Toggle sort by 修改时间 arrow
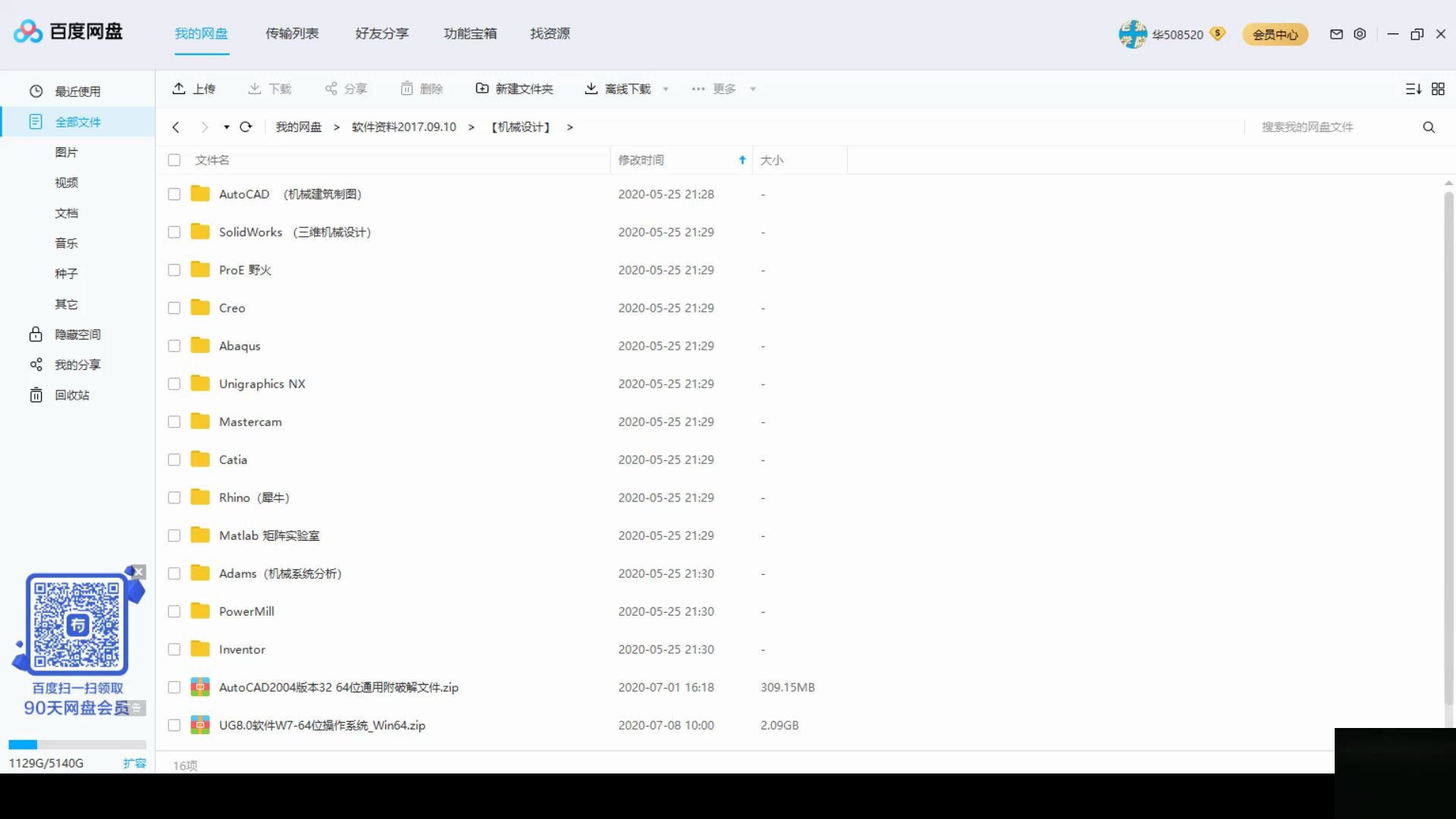Screen dimensions: 1456x819 (742, 160)
